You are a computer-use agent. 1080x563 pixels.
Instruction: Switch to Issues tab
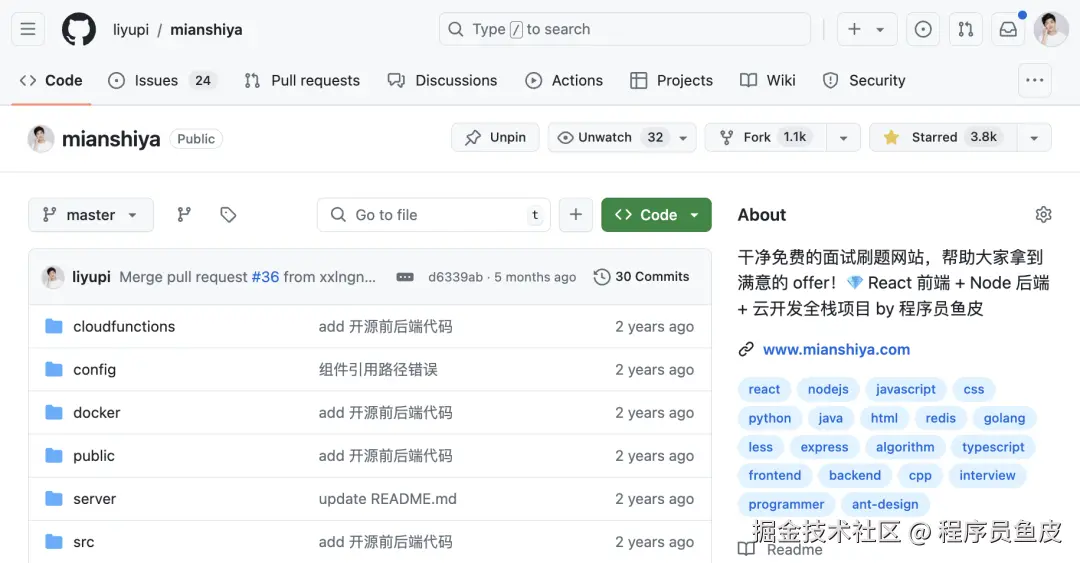click(163, 81)
